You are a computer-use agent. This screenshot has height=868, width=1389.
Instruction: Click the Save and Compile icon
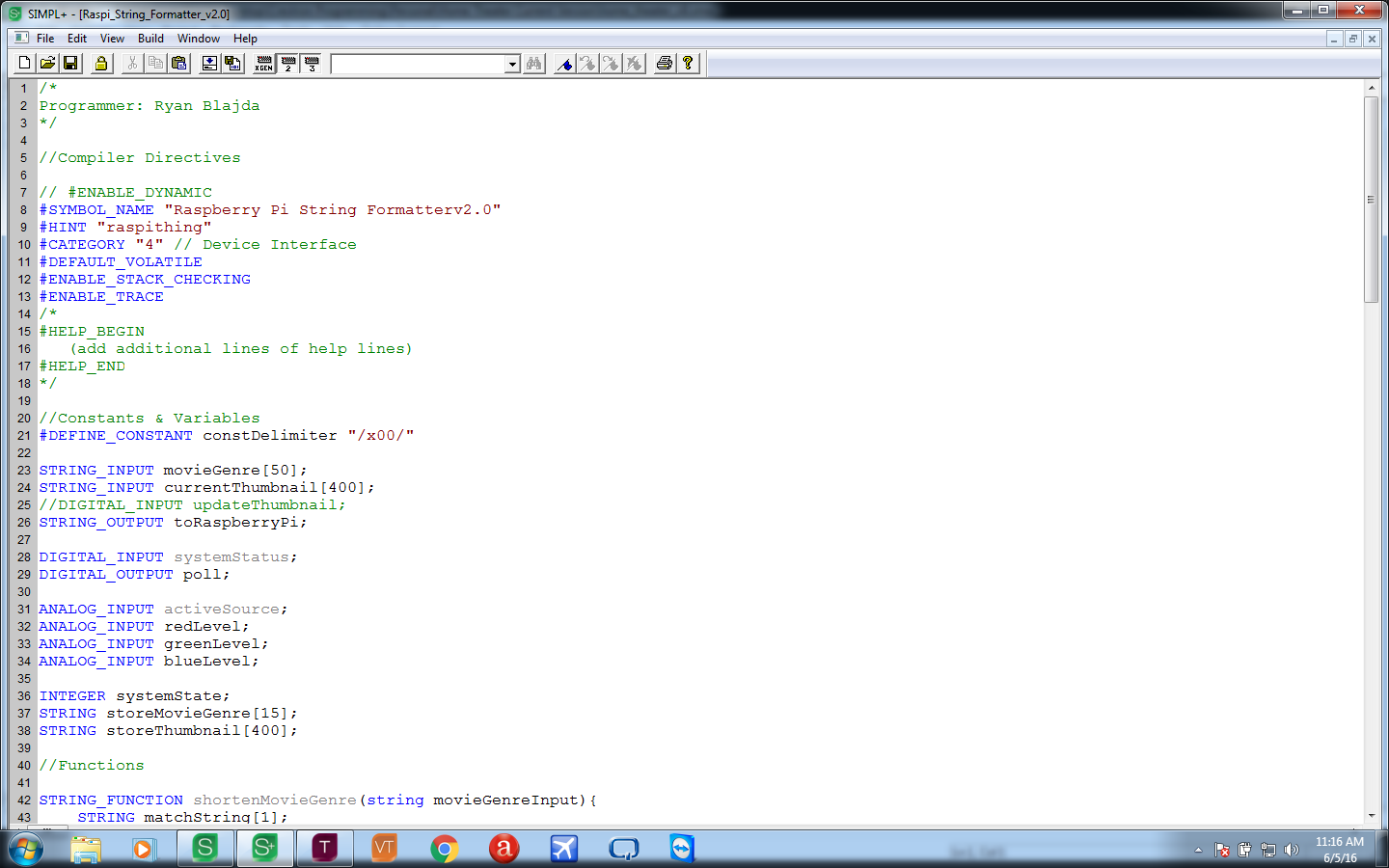point(209,64)
